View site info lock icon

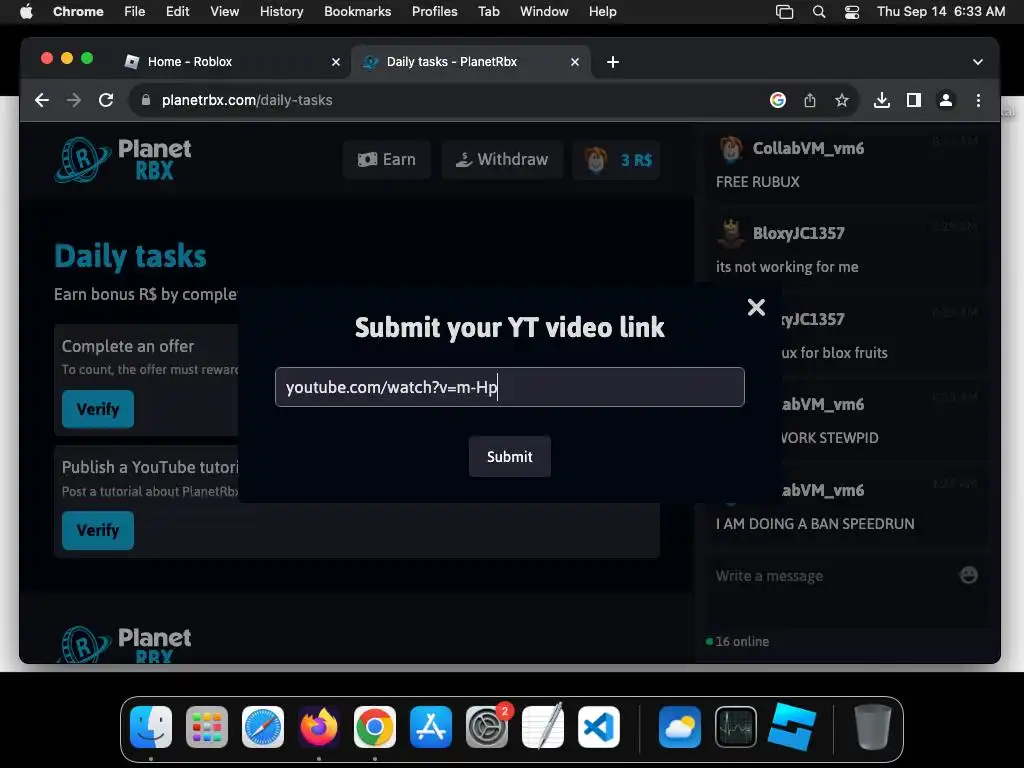146,100
